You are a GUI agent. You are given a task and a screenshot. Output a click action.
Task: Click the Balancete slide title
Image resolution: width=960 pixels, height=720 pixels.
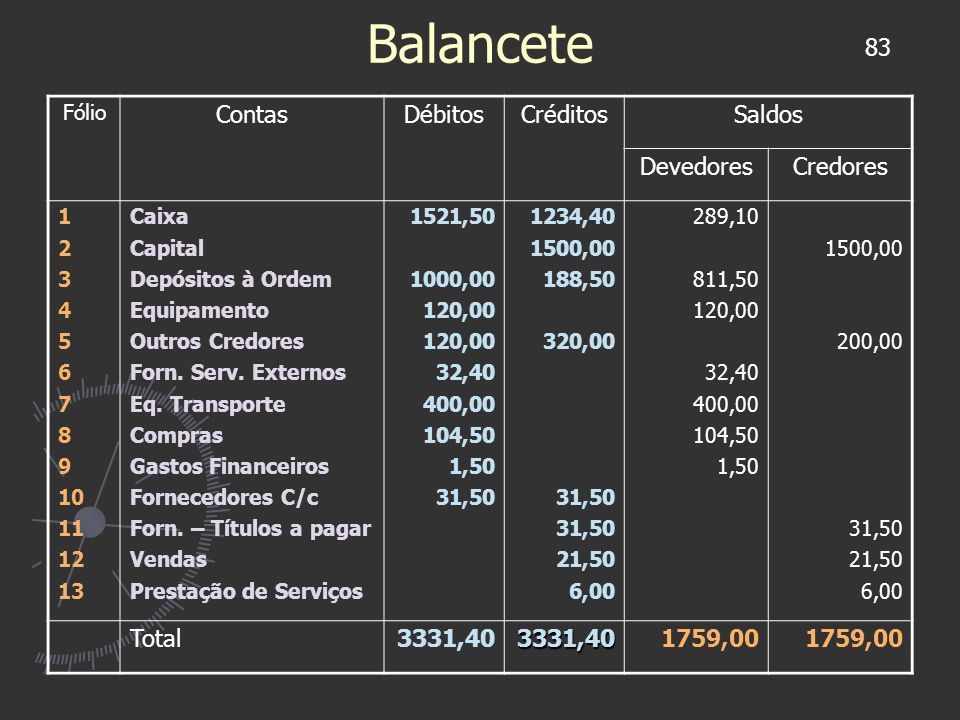click(480, 44)
